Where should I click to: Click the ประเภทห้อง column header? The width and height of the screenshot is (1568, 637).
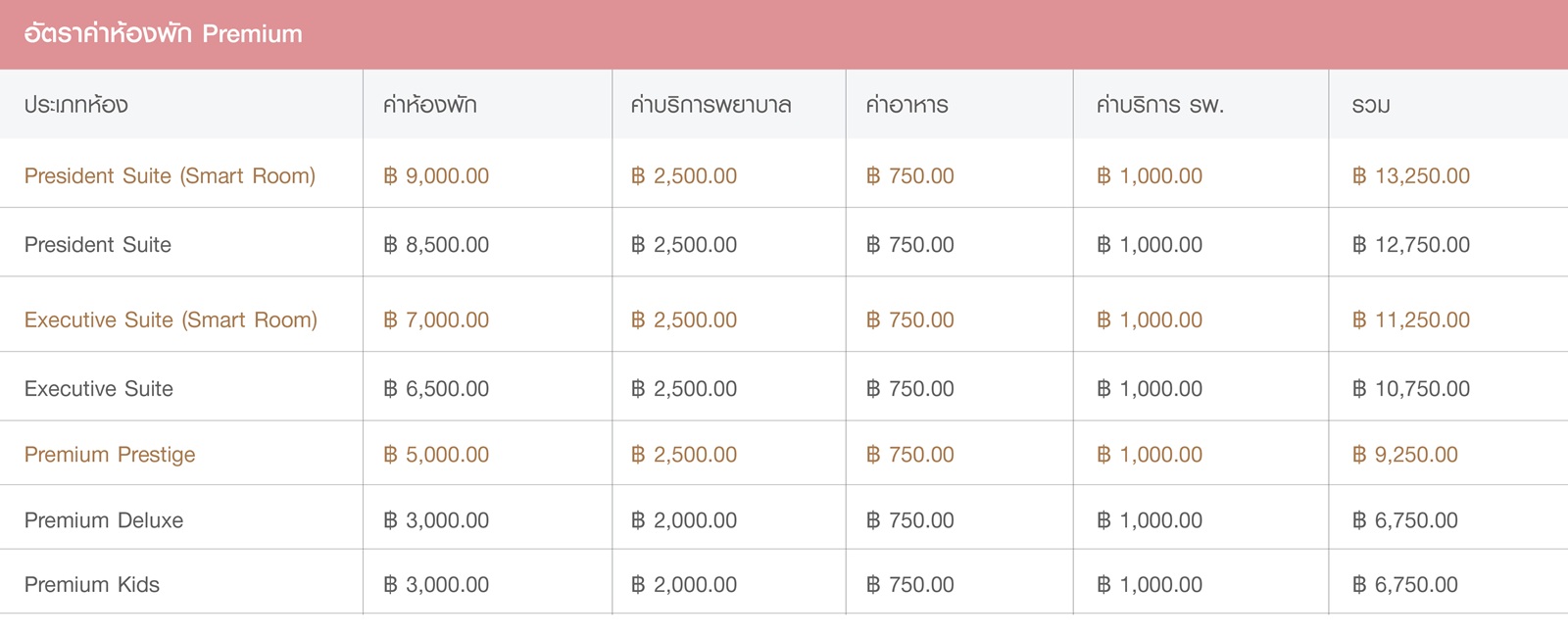point(76,105)
